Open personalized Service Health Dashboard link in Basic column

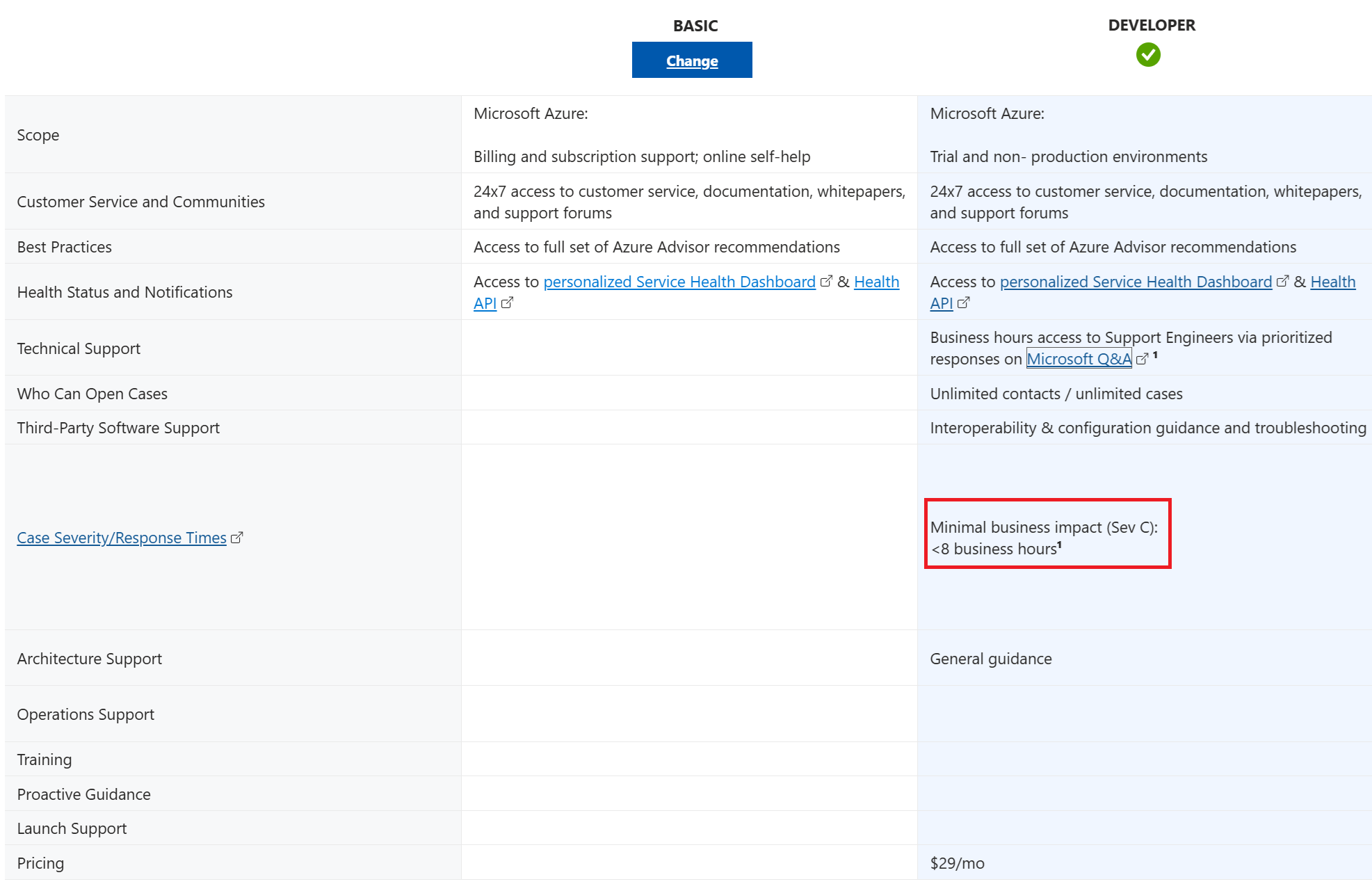679,282
